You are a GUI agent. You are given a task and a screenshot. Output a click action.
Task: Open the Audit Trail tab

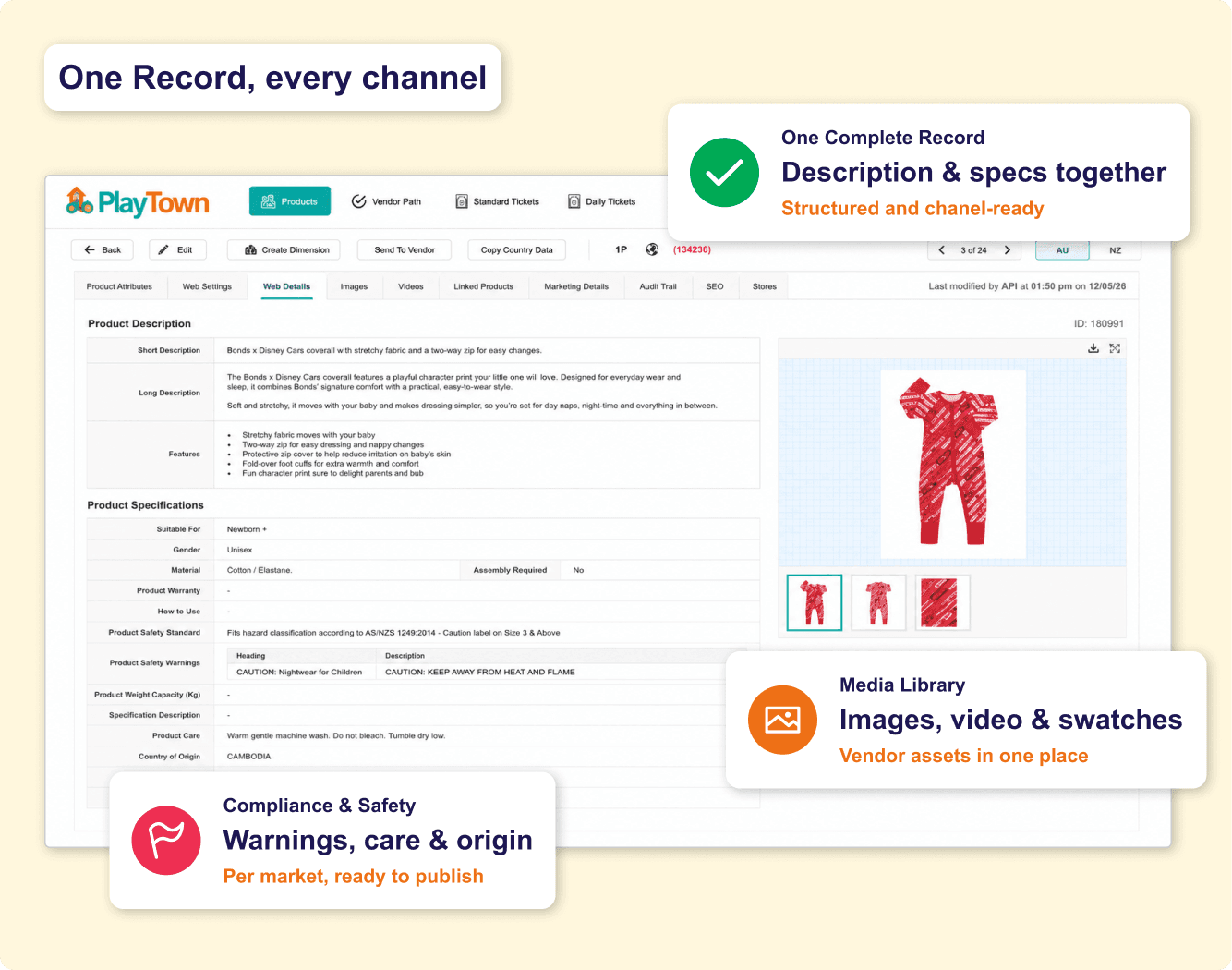pos(658,286)
